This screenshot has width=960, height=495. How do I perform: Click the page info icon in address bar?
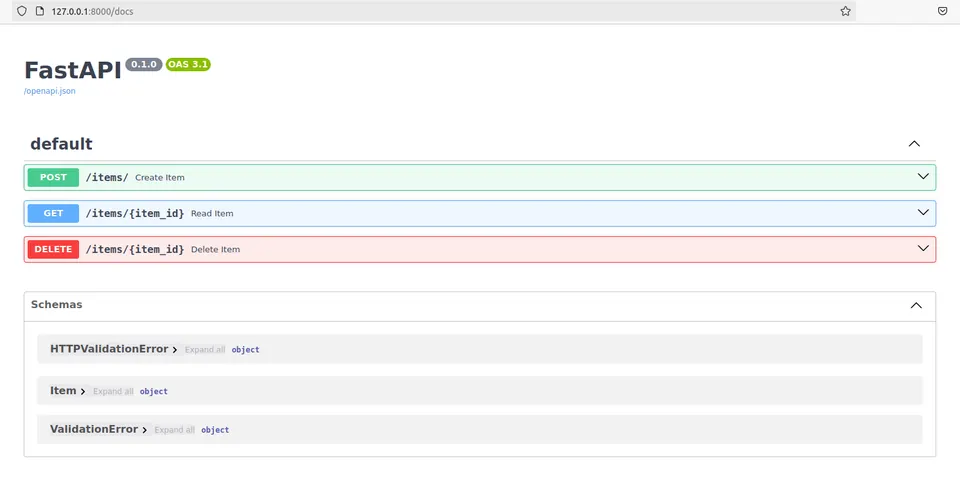40,11
